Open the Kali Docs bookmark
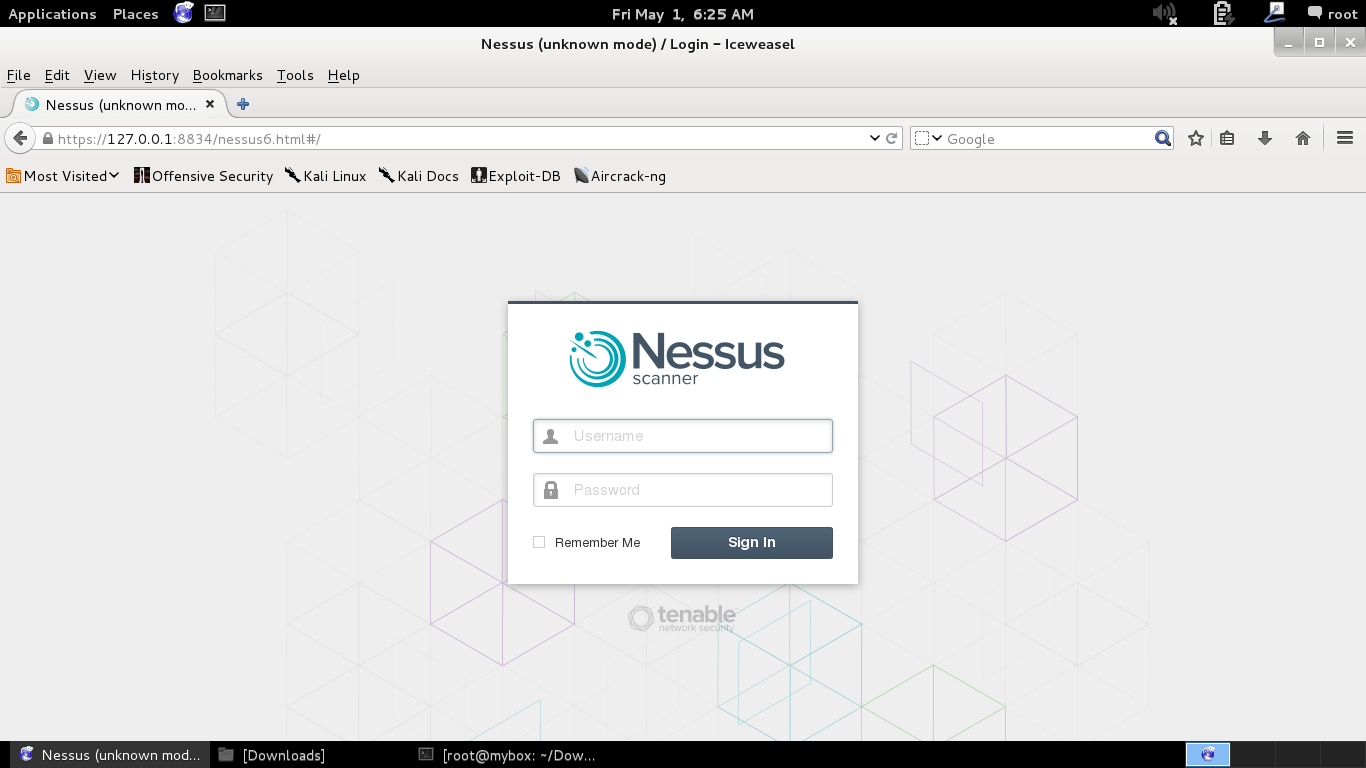 click(419, 176)
